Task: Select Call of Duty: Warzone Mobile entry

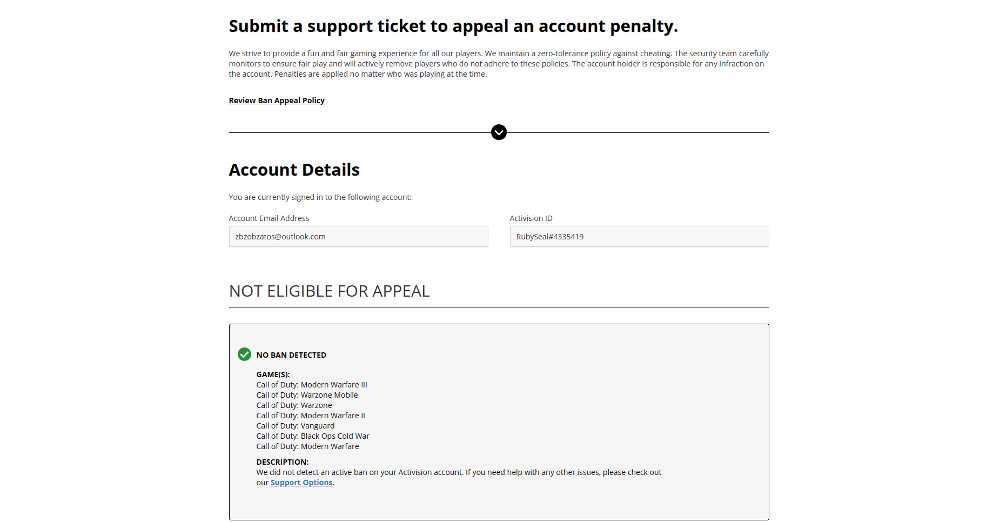Action: pos(307,395)
